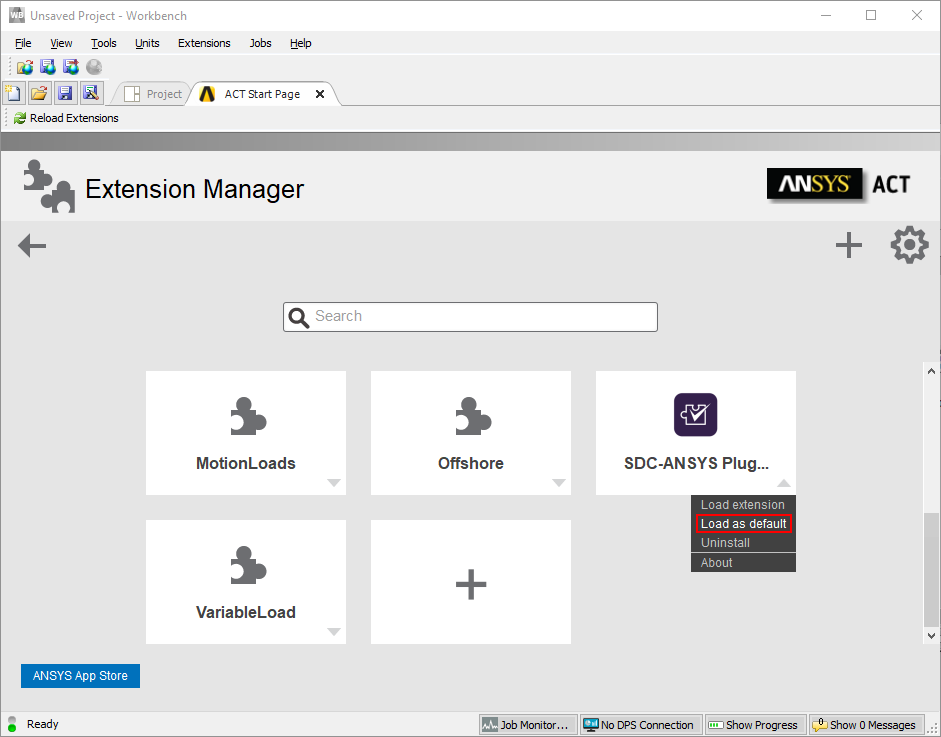Create a new project with the New icon

tap(13, 93)
